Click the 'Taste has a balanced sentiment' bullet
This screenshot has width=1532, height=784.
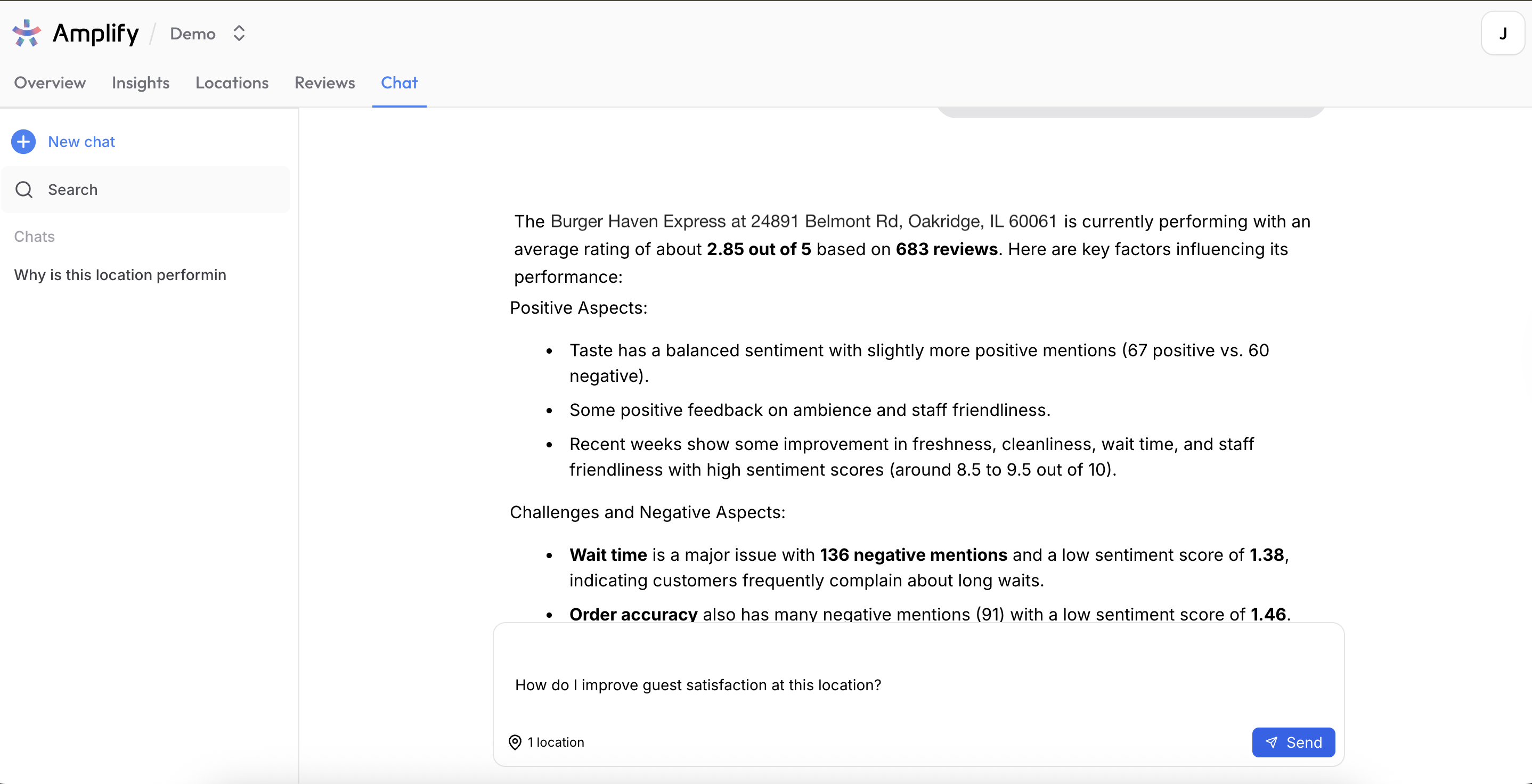919,363
